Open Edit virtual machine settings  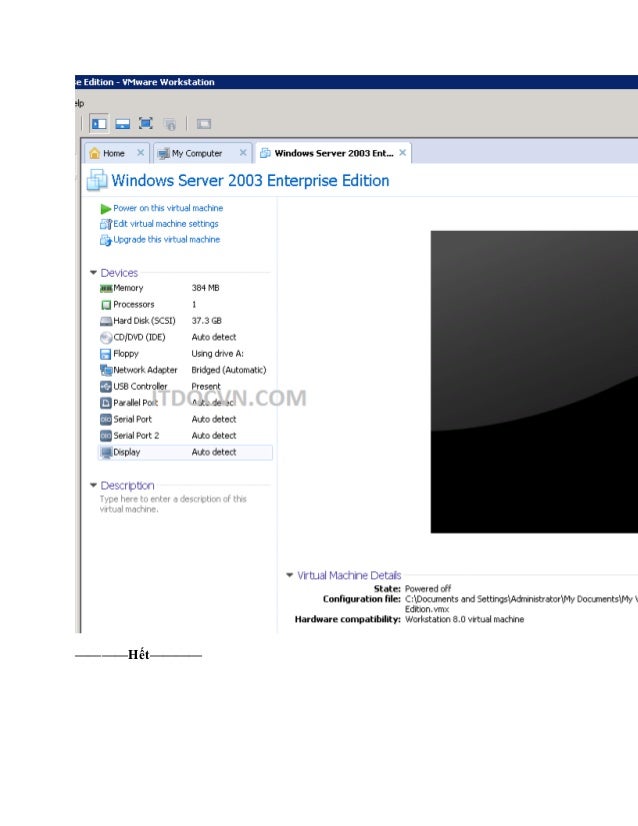(166, 224)
